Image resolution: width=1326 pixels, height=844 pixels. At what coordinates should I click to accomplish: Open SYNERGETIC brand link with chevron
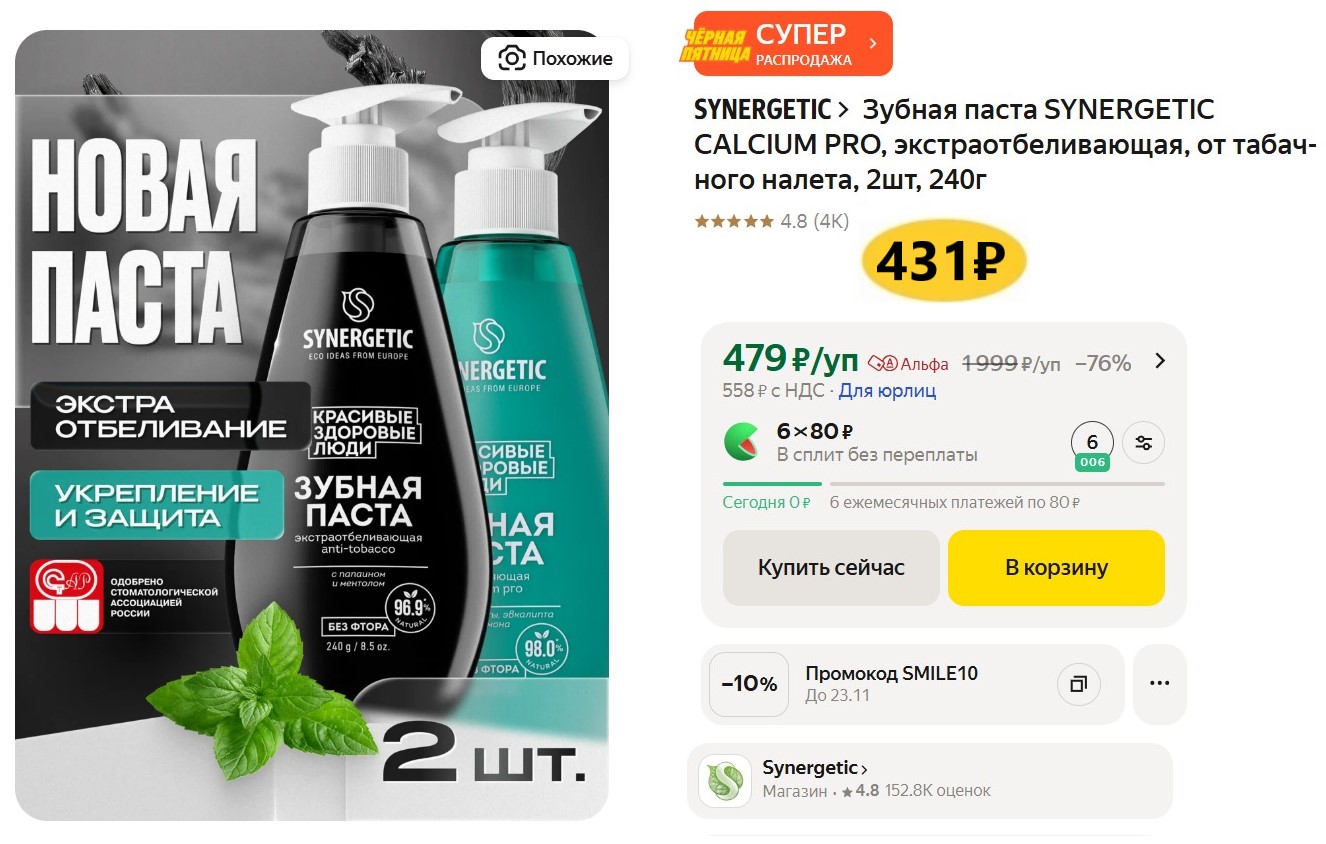click(771, 109)
